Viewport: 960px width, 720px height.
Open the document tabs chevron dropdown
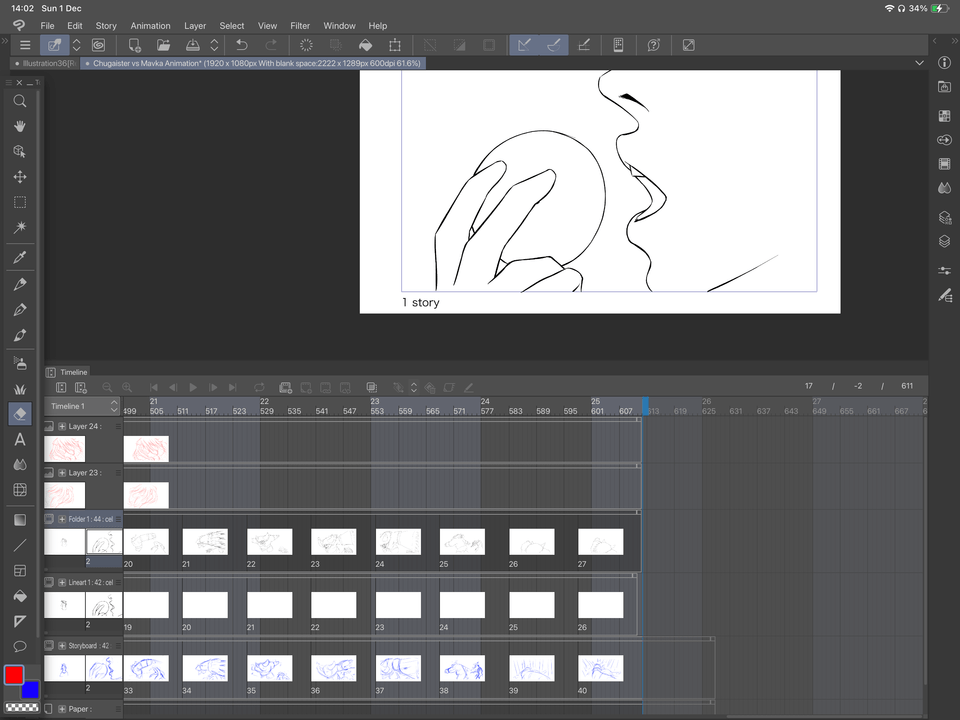pos(919,63)
